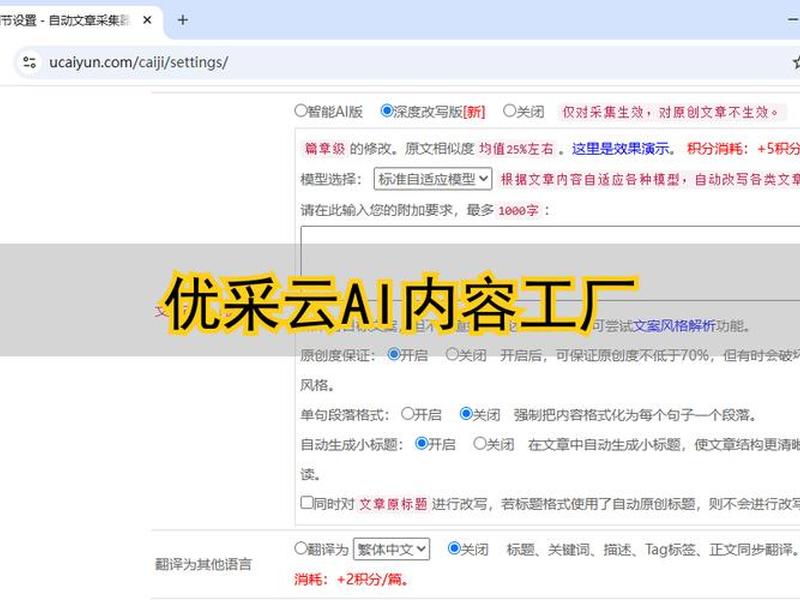Select 关闭 radio next to 深度改写版
Image resolution: width=800 pixels, height=600 pixels.
(509, 110)
